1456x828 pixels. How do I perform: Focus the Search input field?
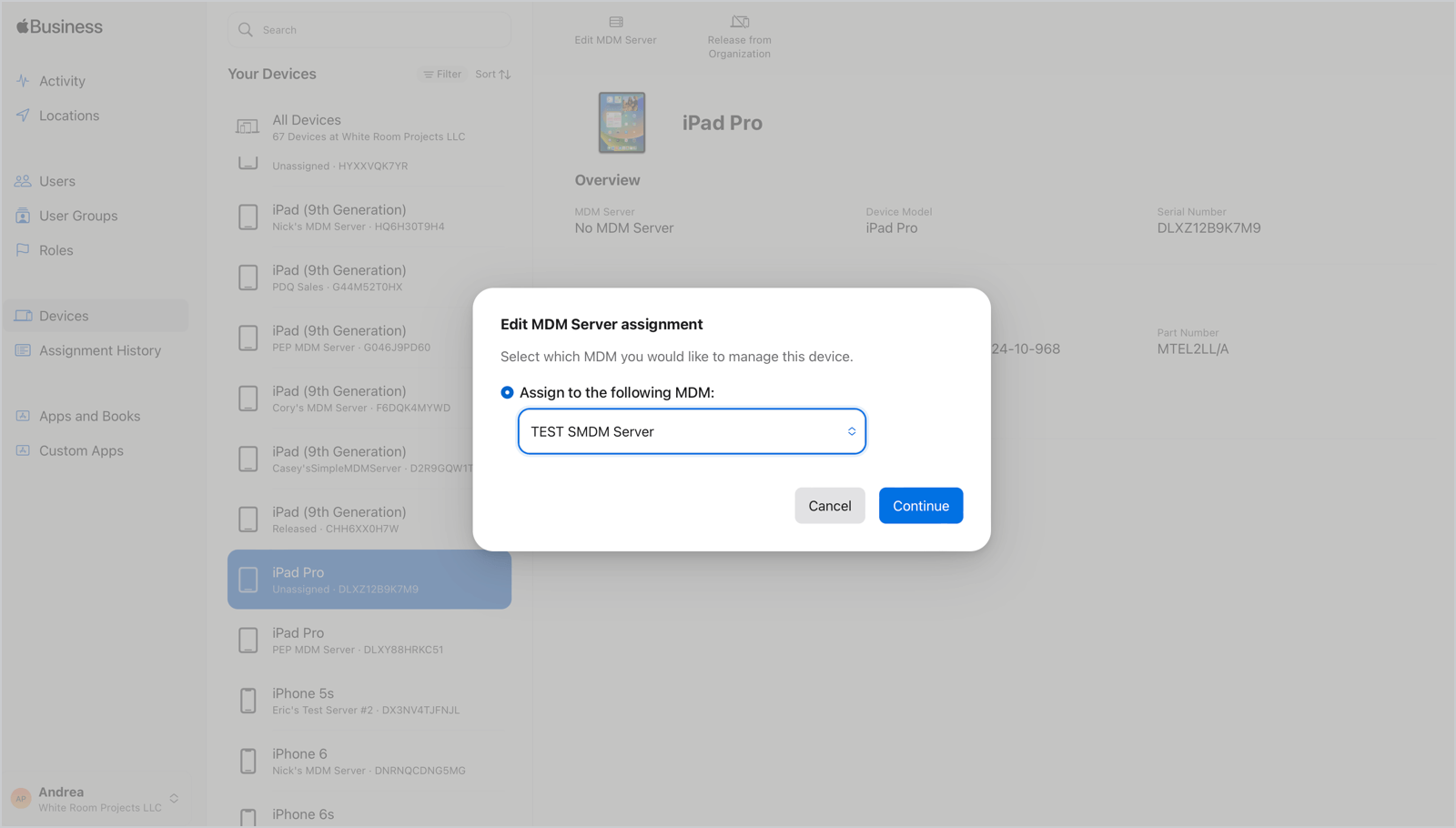(x=369, y=30)
